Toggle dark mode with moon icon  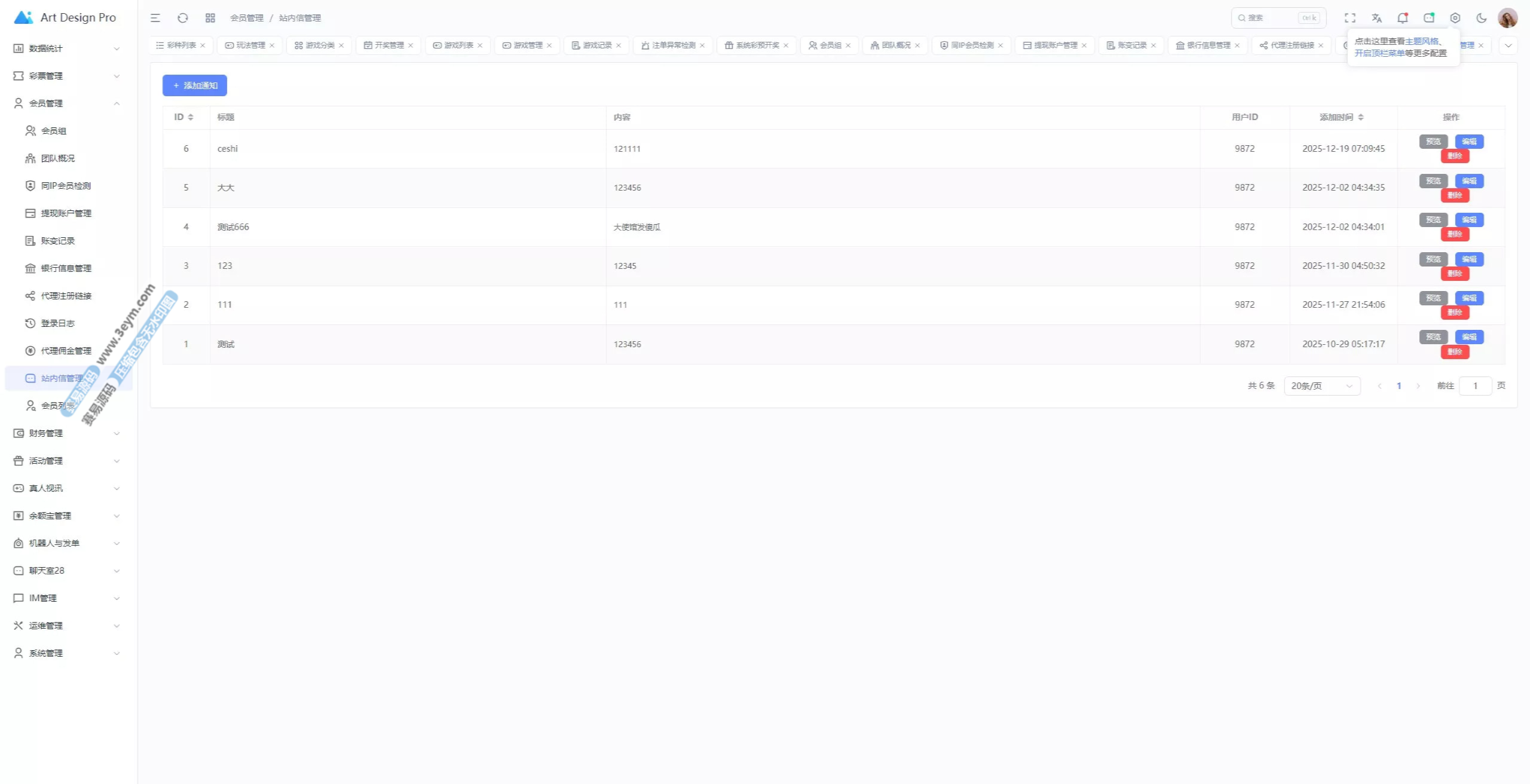[1481, 18]
